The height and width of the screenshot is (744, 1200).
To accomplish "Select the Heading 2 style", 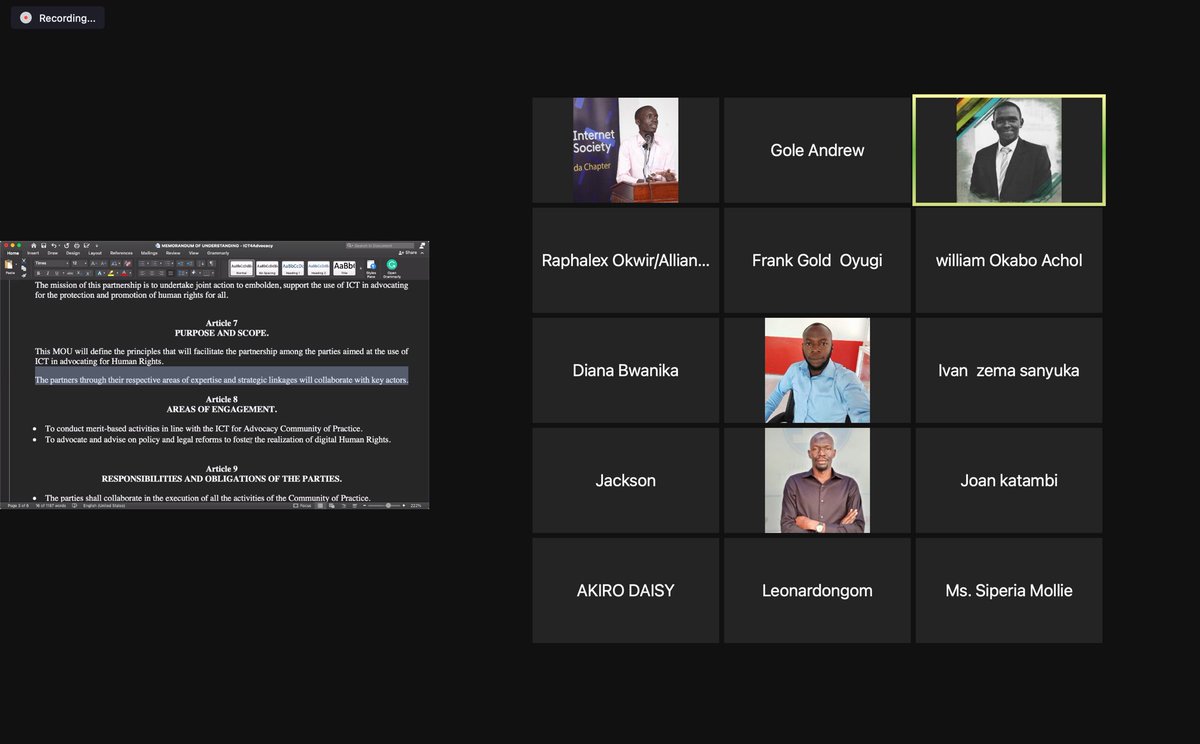I will point(319,268).
